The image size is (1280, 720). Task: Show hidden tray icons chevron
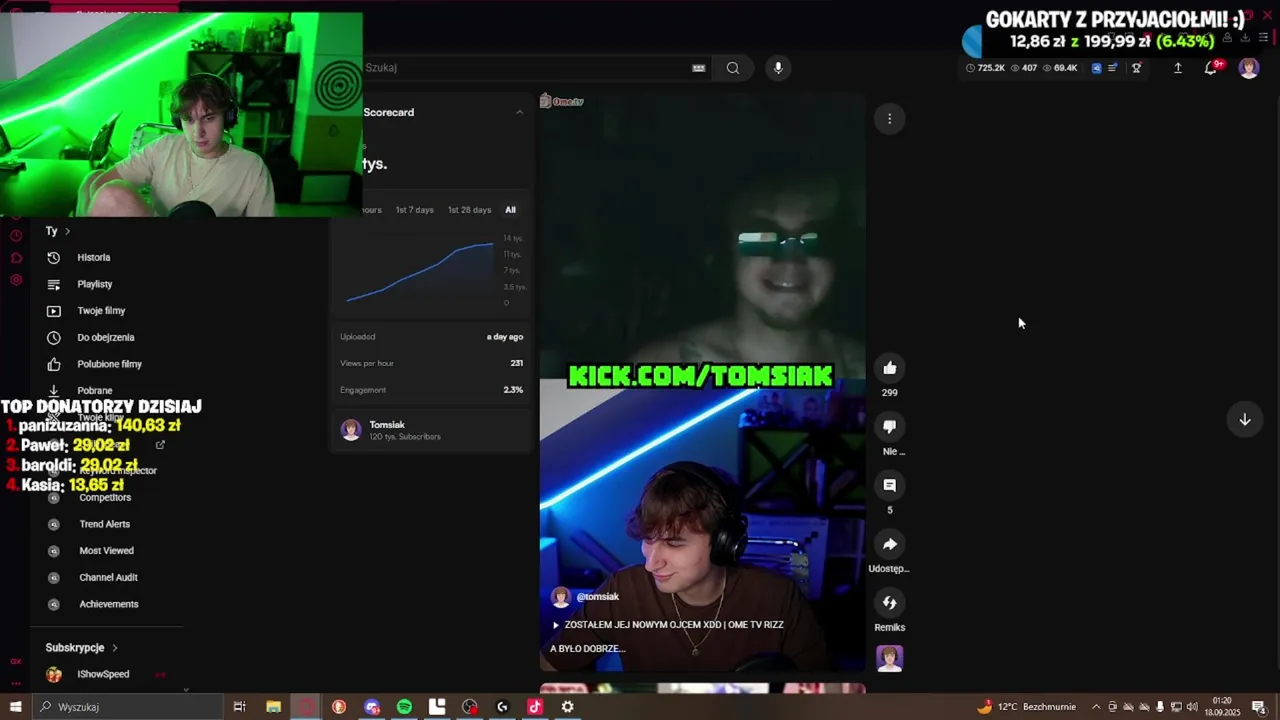1096,707
